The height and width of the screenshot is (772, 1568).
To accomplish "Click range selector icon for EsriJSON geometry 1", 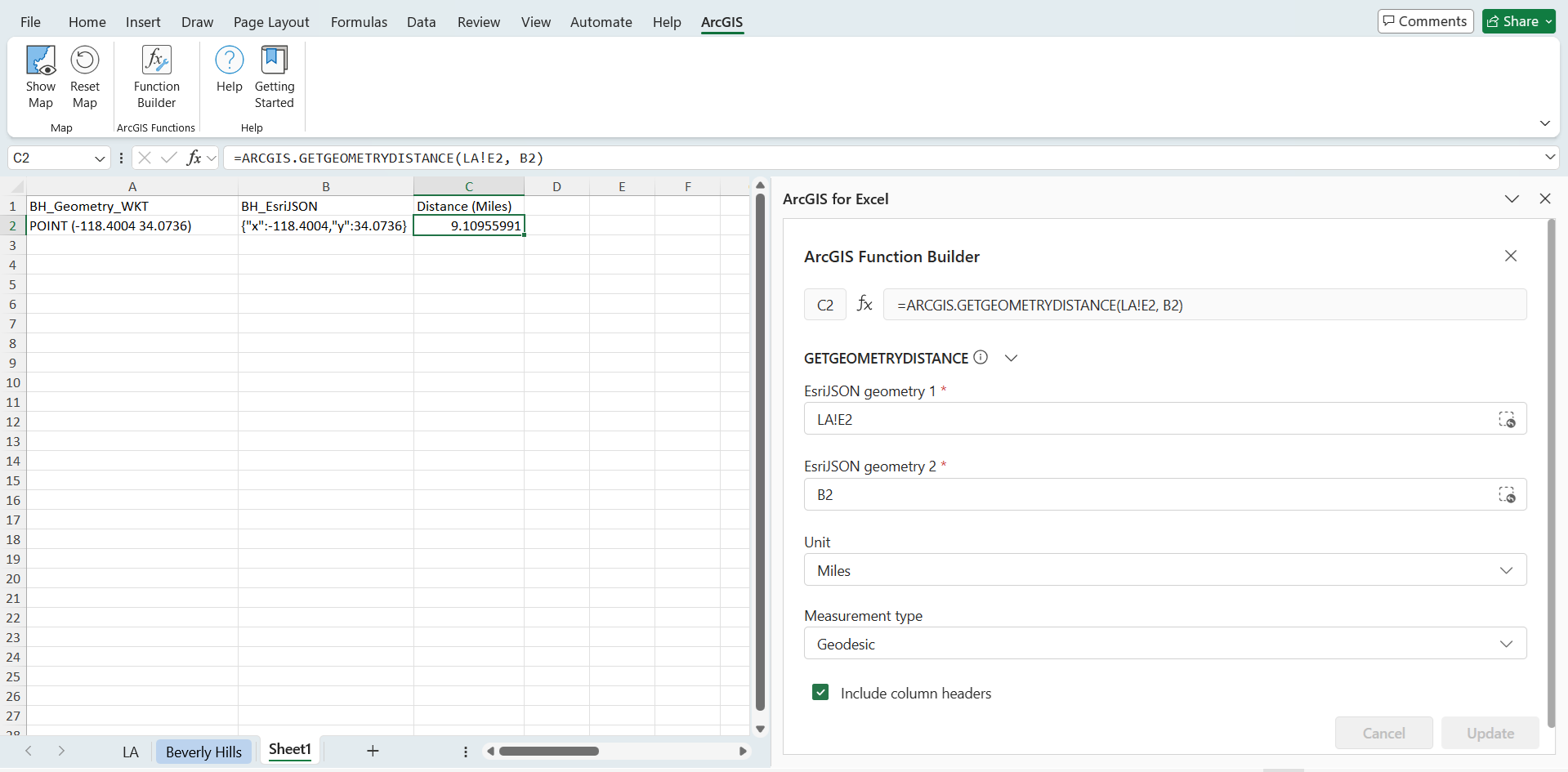I will coord(1507,419).
